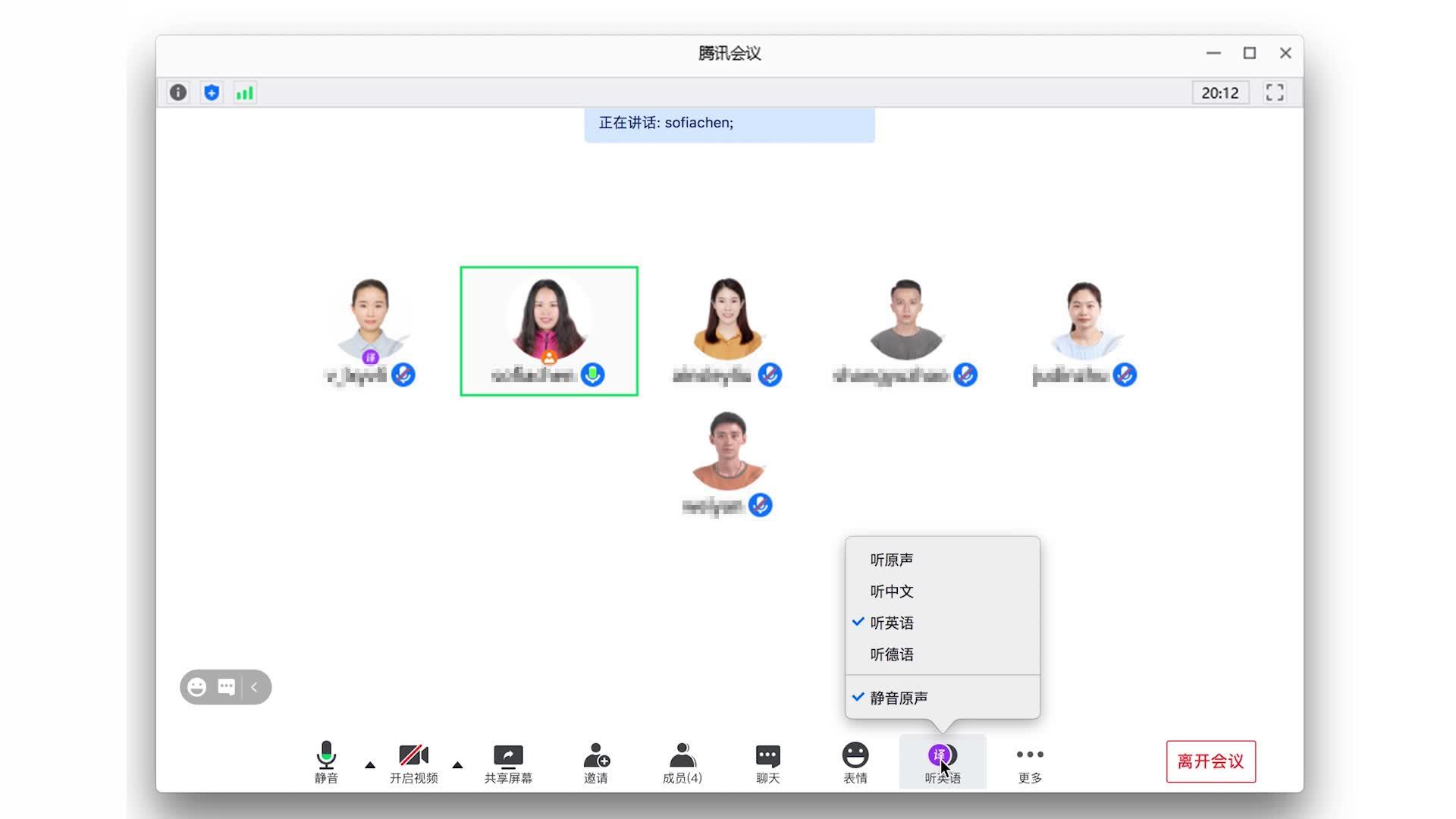Click the red 离开会议 button
This screenshot has width=1456, height=819.
1210,761
